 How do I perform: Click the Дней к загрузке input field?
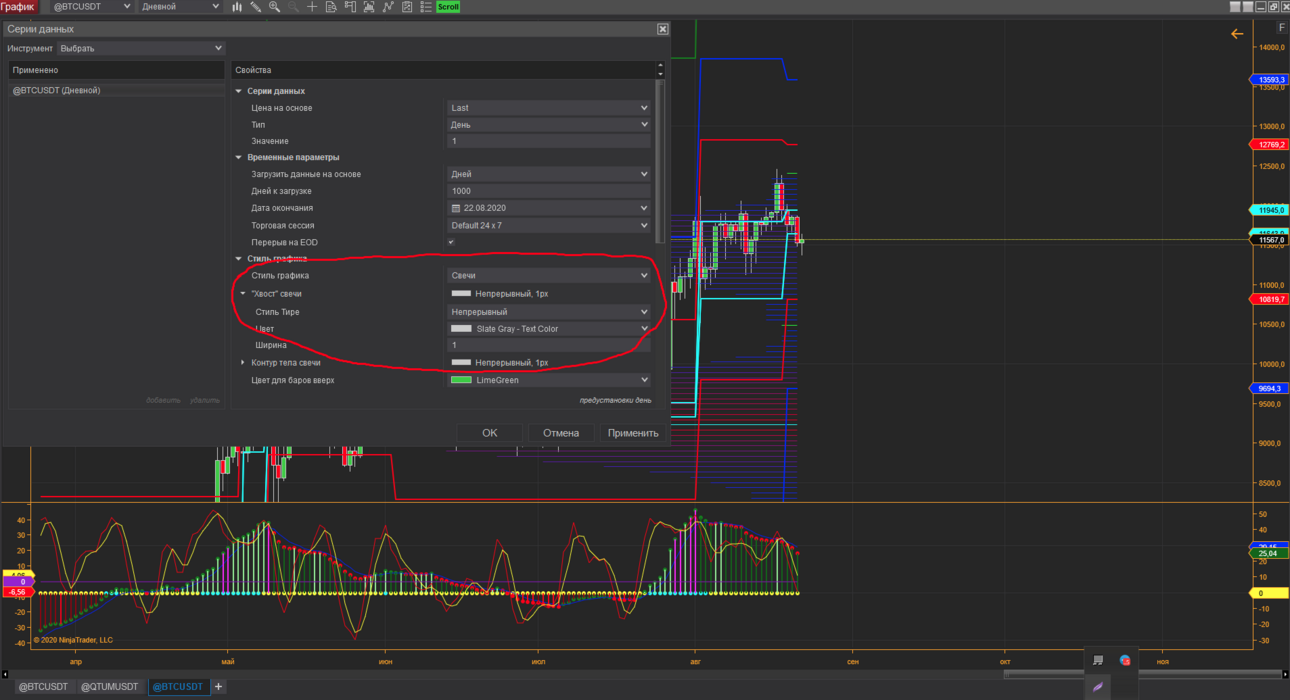549,191
